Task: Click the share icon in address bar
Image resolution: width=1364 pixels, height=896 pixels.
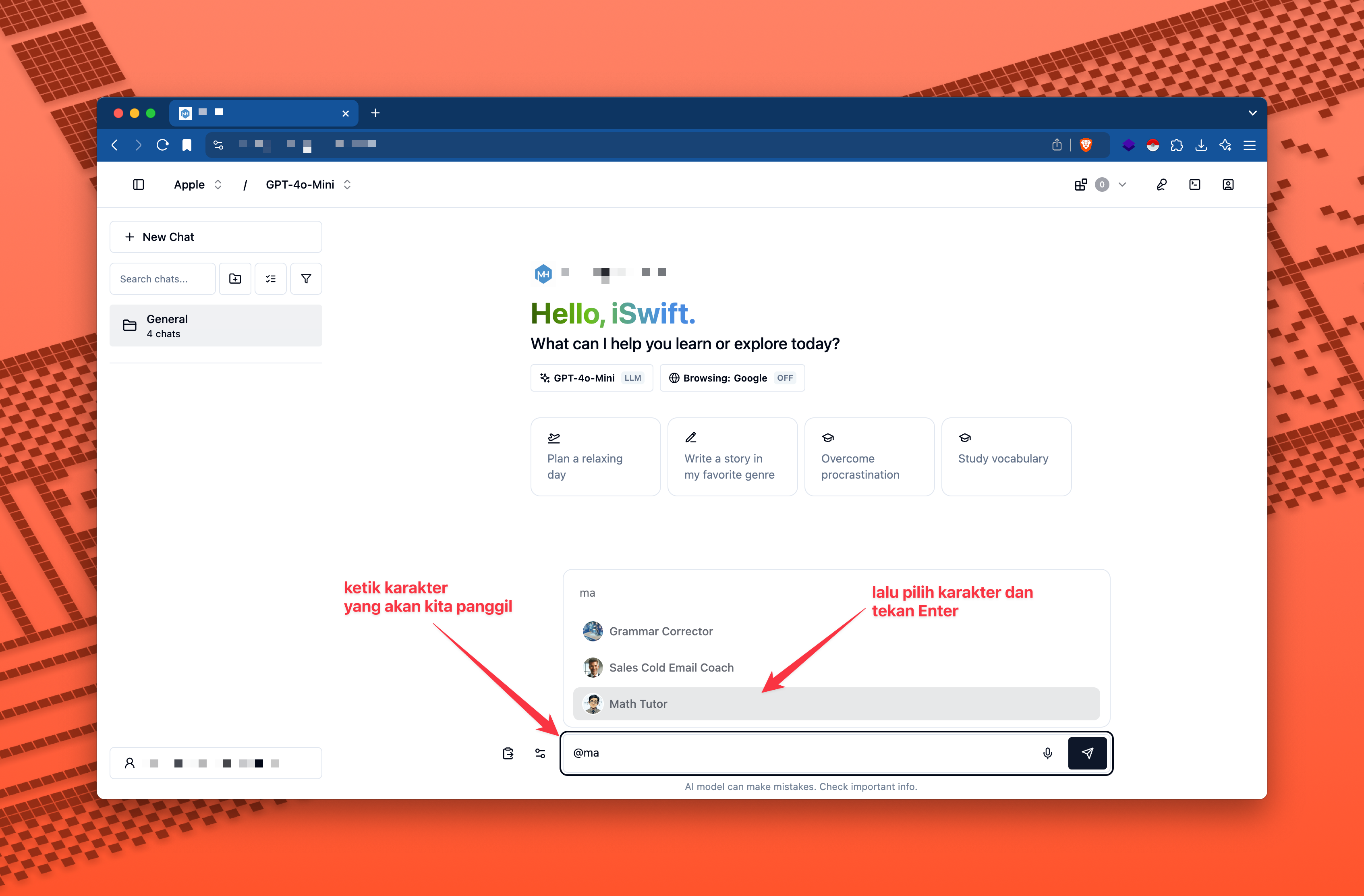Action: point(1057,145)
